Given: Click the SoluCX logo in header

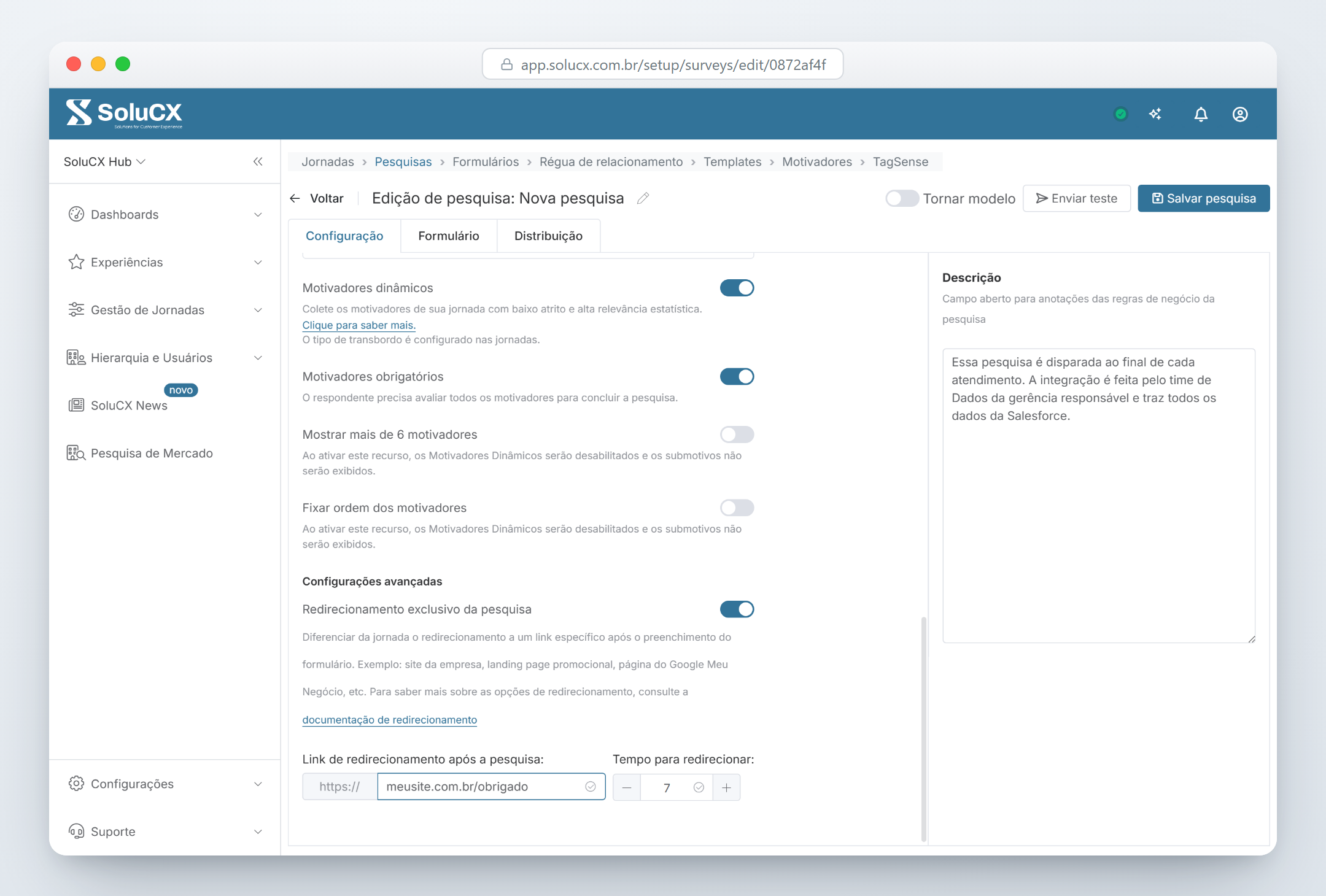Looking at the screenshot, I should pos(124,114).
